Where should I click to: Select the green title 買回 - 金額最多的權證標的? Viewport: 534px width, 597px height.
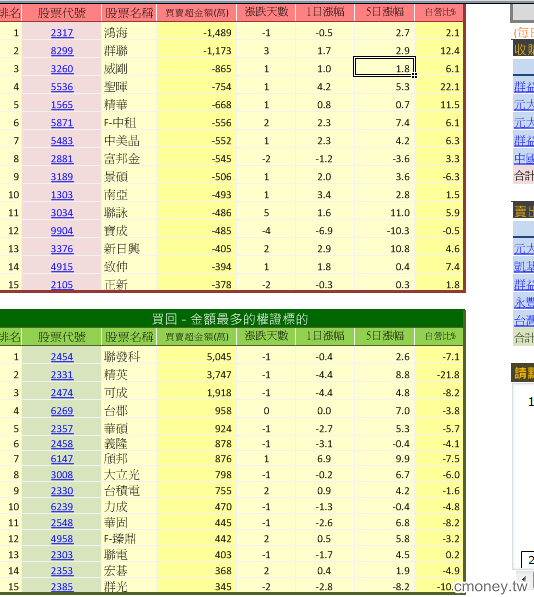(230, 319)
